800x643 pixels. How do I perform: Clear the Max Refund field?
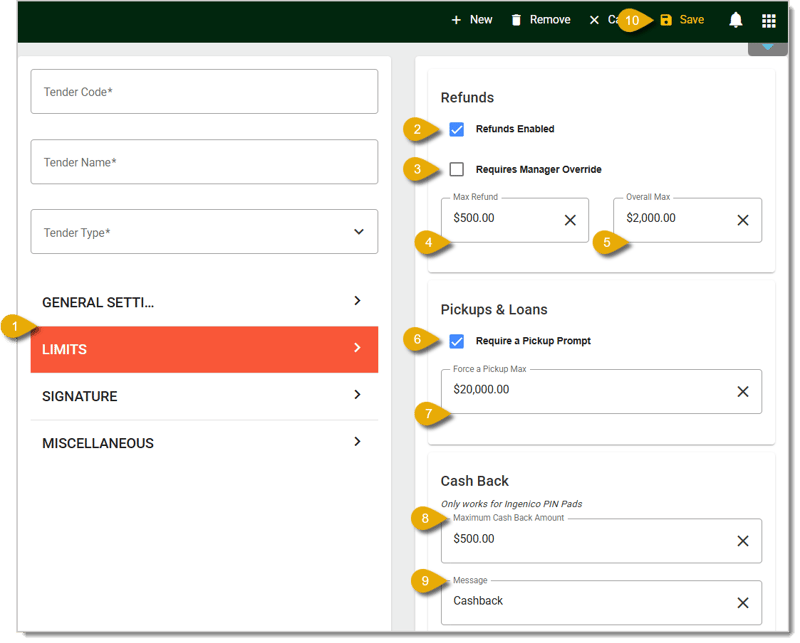(570, 220)
